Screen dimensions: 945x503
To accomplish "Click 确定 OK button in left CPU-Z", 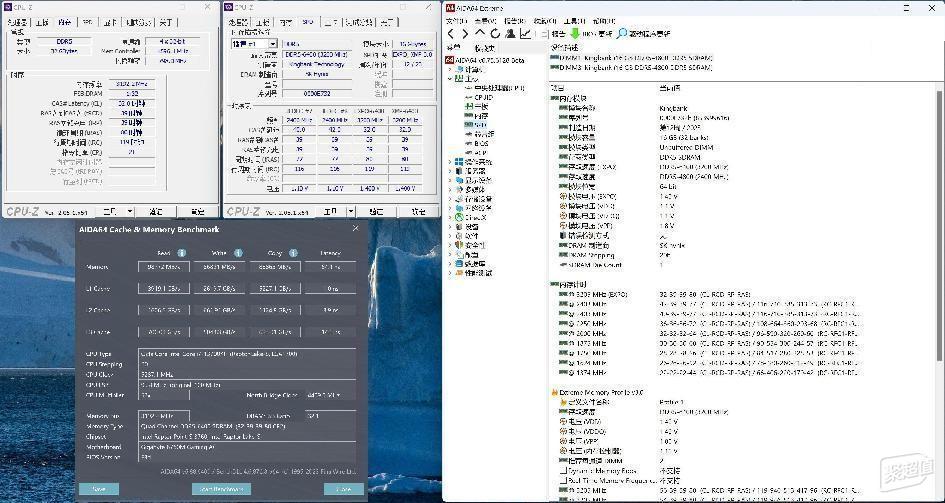I will (197, 211).
